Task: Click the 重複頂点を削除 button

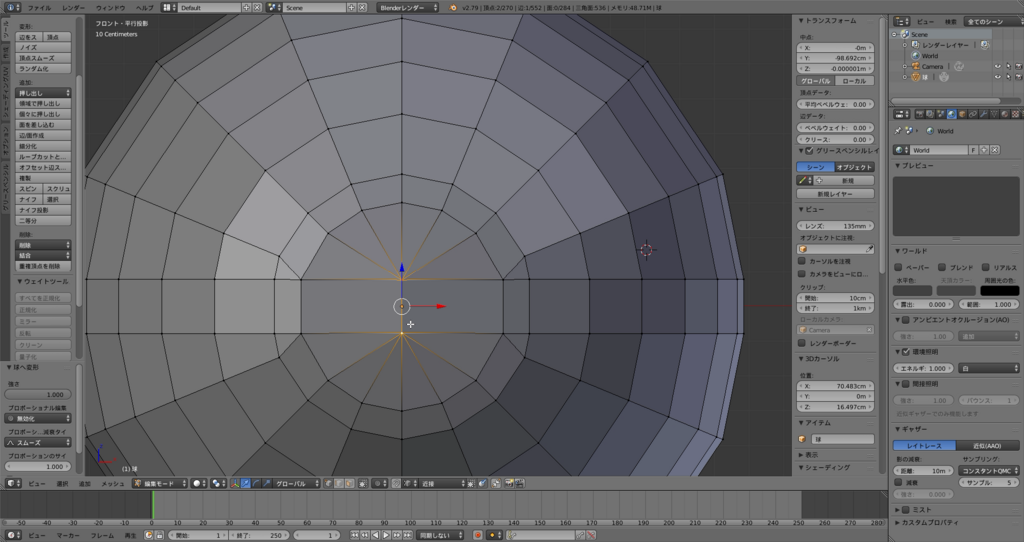Action: tap(43, 266)
